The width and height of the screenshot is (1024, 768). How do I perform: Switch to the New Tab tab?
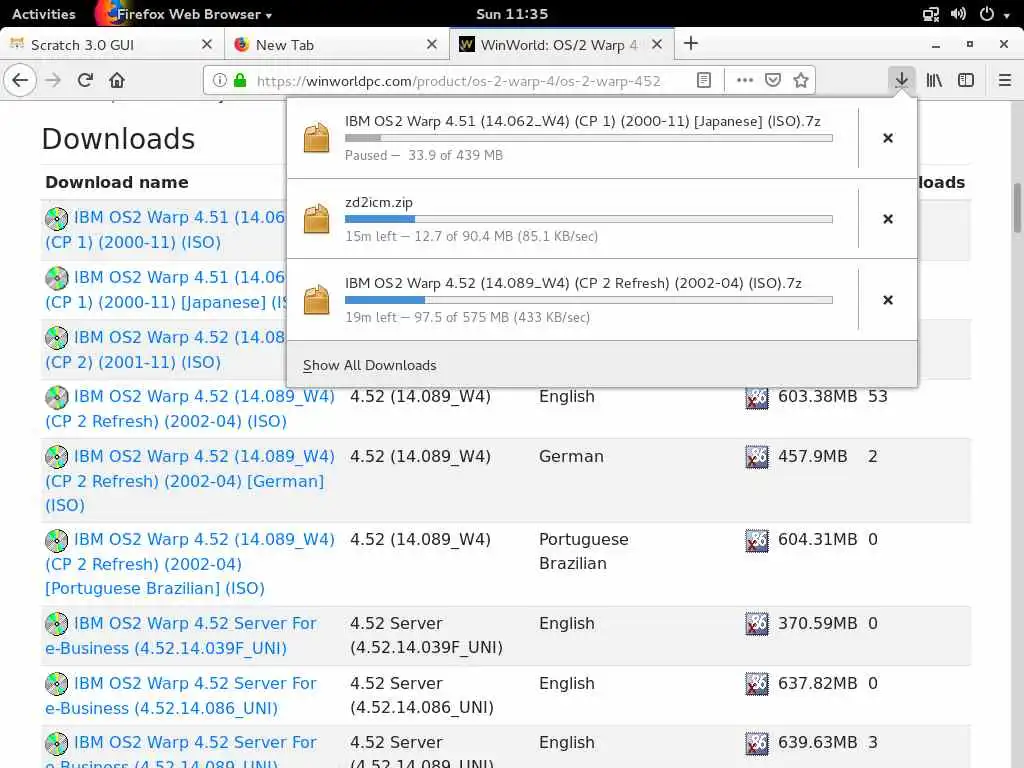pos(337,44)
